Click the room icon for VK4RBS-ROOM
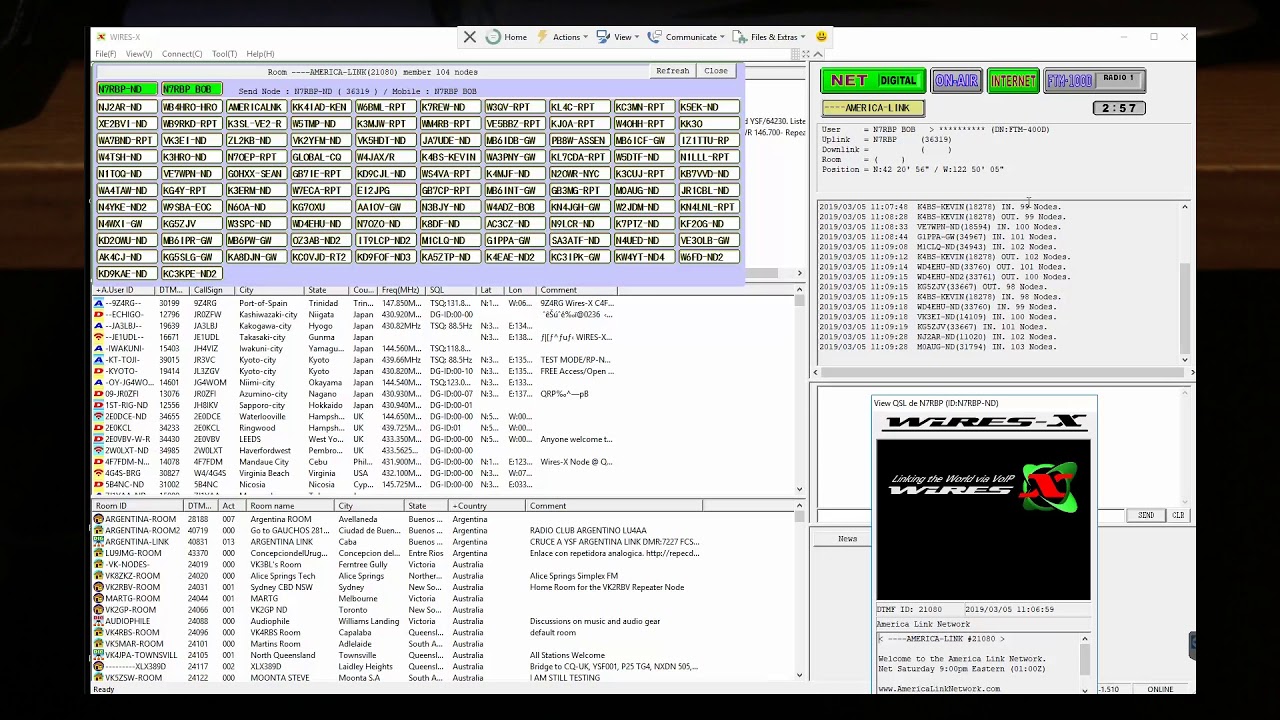This screenshot has height=720, width=1280. pyautogui.click(x=99, y=633)
